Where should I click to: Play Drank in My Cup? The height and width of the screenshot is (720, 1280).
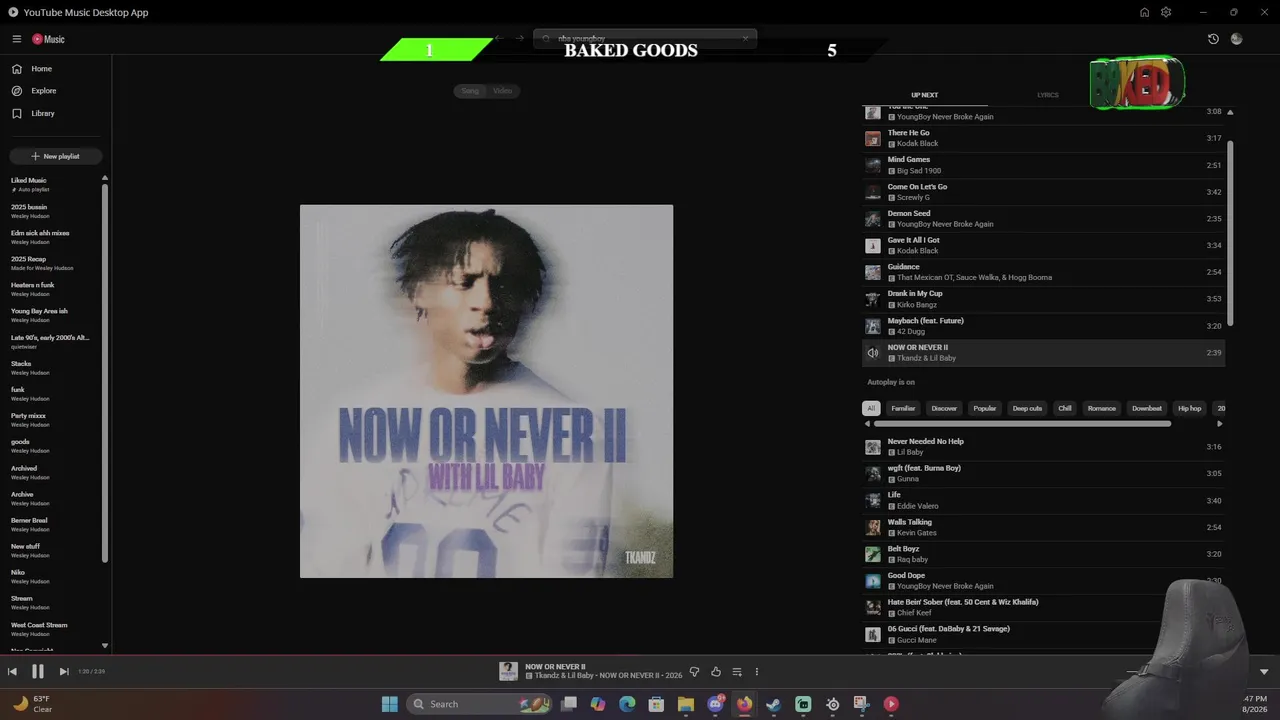point(1043,299)
